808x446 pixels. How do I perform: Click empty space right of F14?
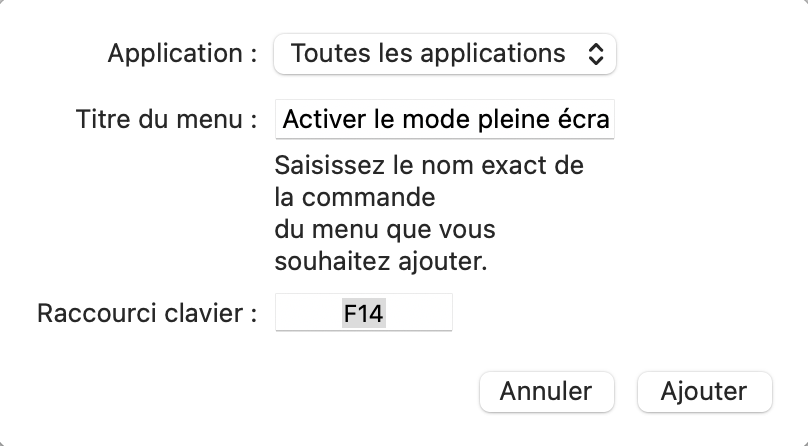click(x=420, y=313)
